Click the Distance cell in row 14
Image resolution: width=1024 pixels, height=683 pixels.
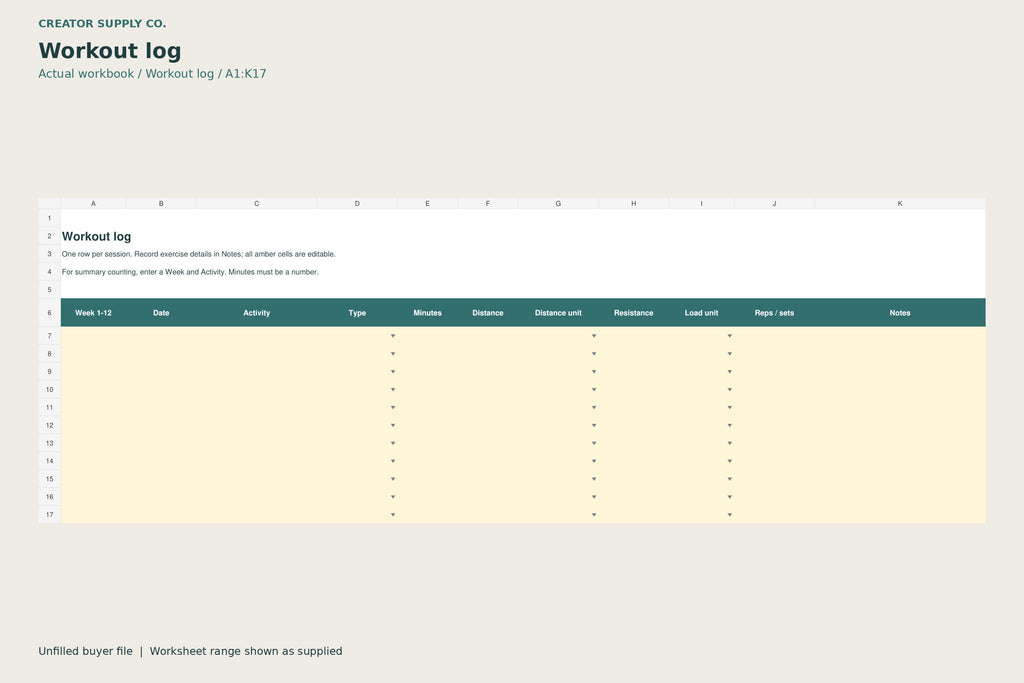click(488, 461)
